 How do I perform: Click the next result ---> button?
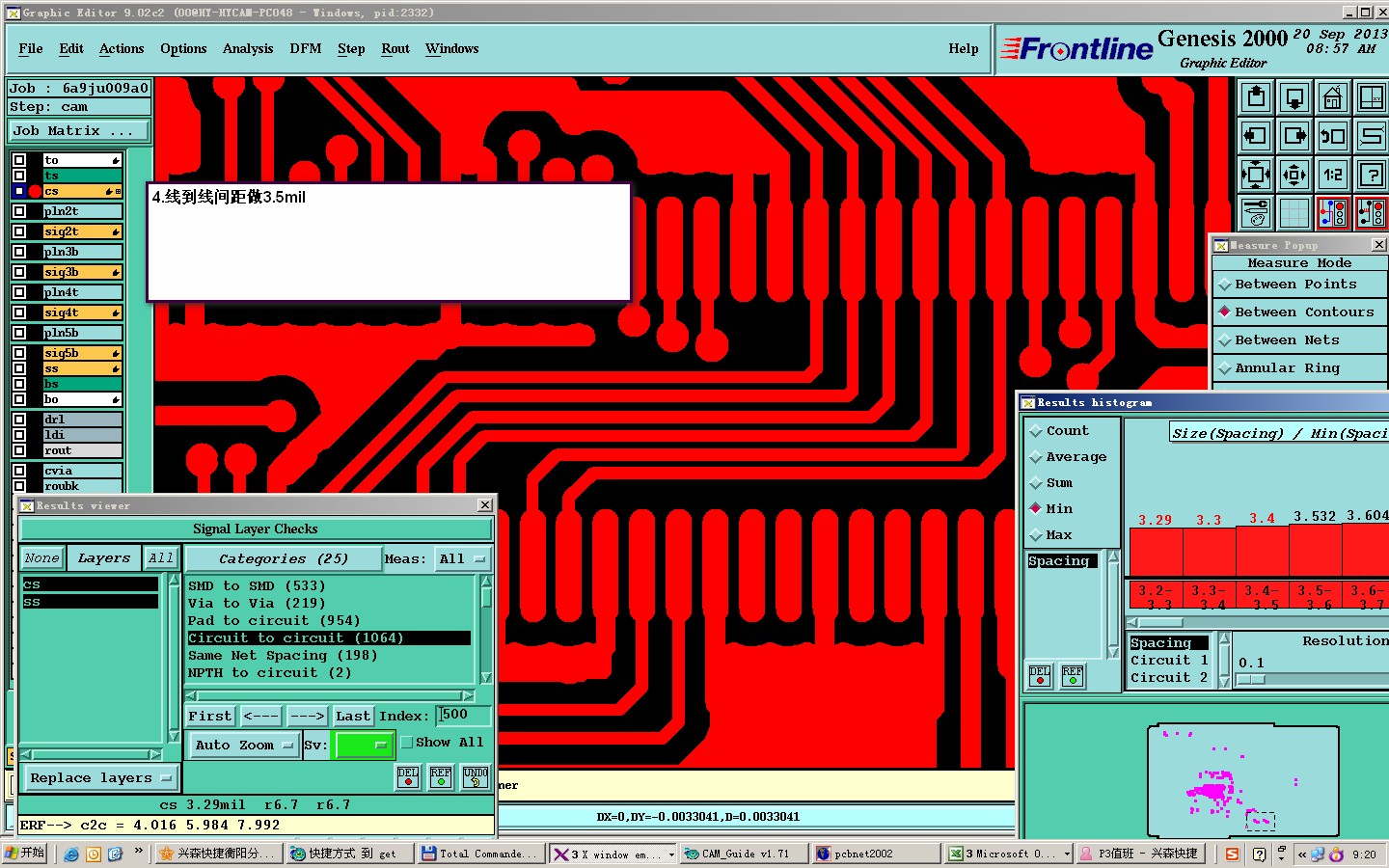[x=307, y=716]
